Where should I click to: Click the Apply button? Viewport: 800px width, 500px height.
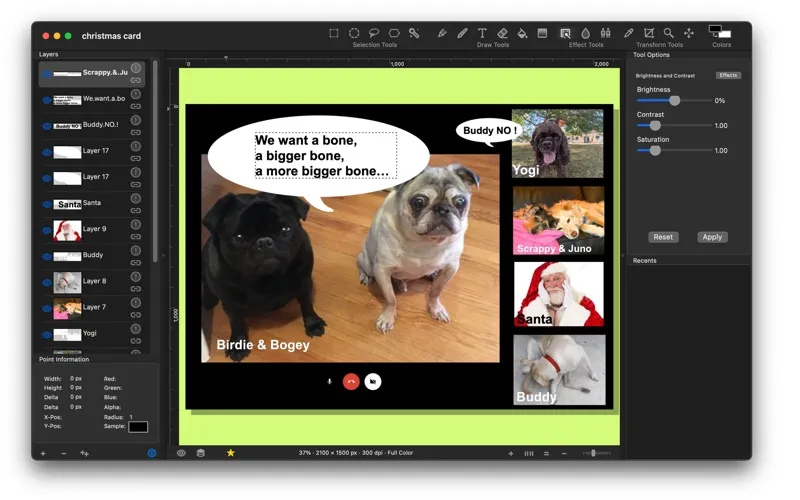coord(712,237)
